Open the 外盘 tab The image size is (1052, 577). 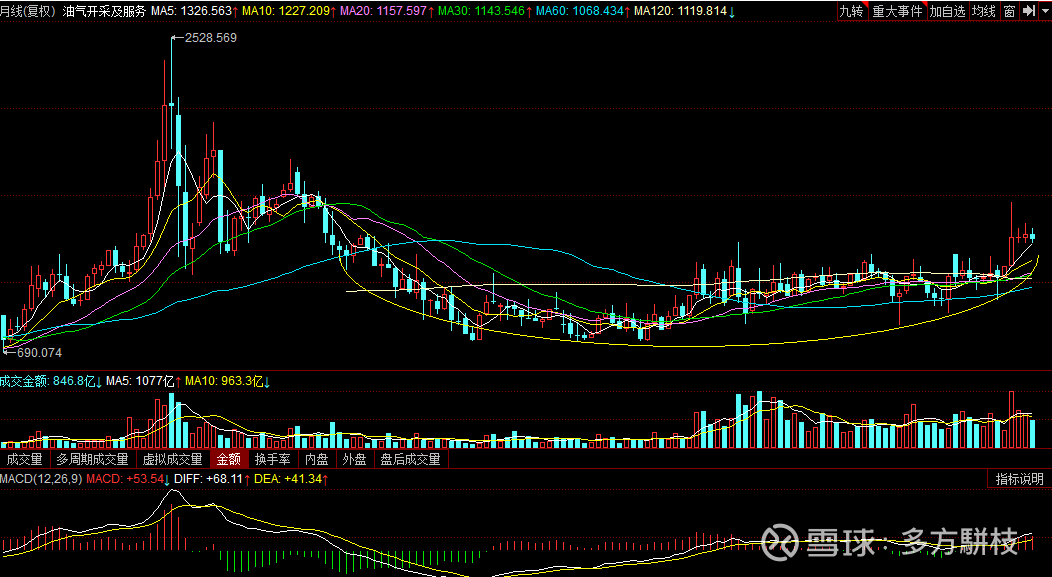pos(354,459)
